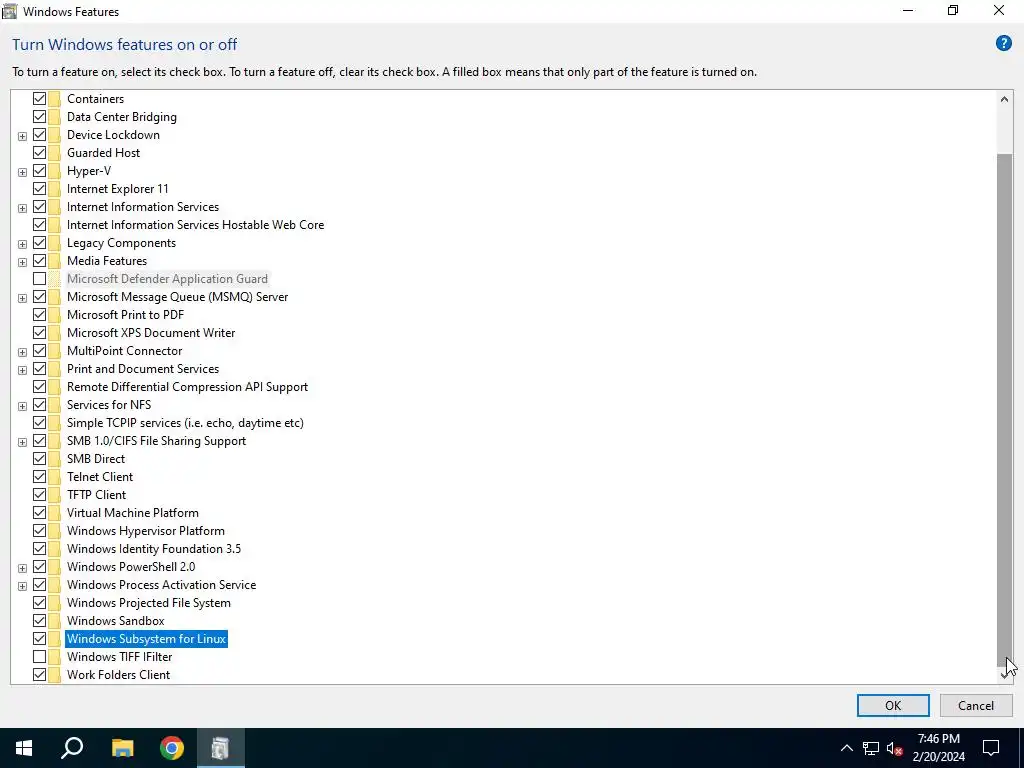
Task: Open File Explorer from taskbar
Action: [122, 748]
